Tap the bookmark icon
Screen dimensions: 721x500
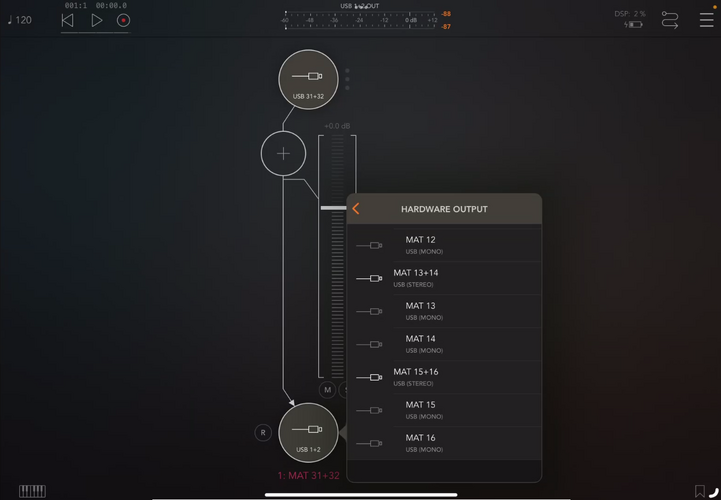(699, 491)
